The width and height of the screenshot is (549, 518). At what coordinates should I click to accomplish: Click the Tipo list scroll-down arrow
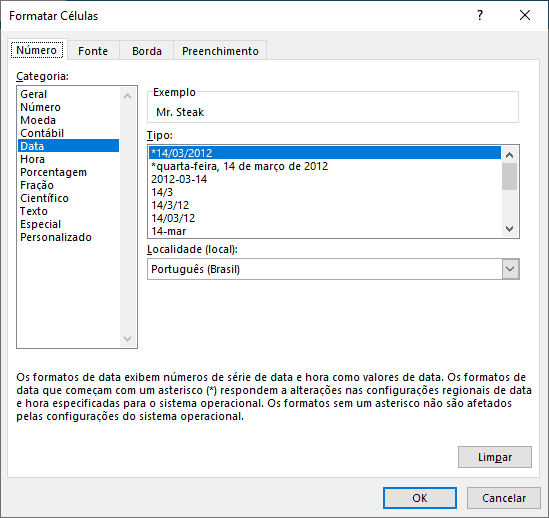[x=509, y=229]
